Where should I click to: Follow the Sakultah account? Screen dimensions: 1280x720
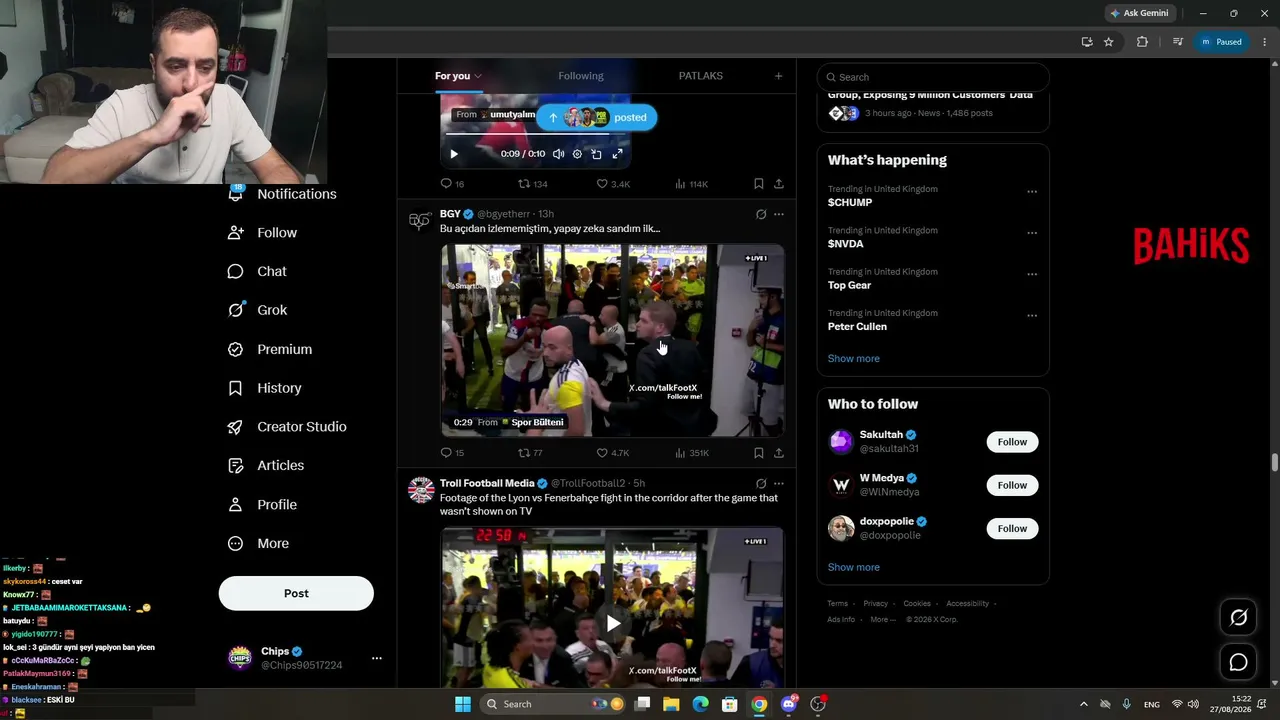pos(1012,442)
